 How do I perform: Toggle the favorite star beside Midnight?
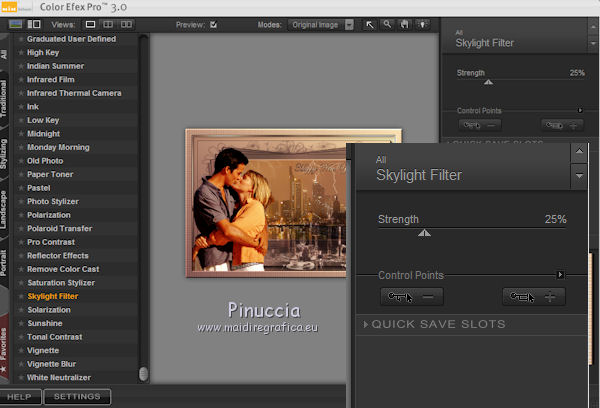pos(21,133)
